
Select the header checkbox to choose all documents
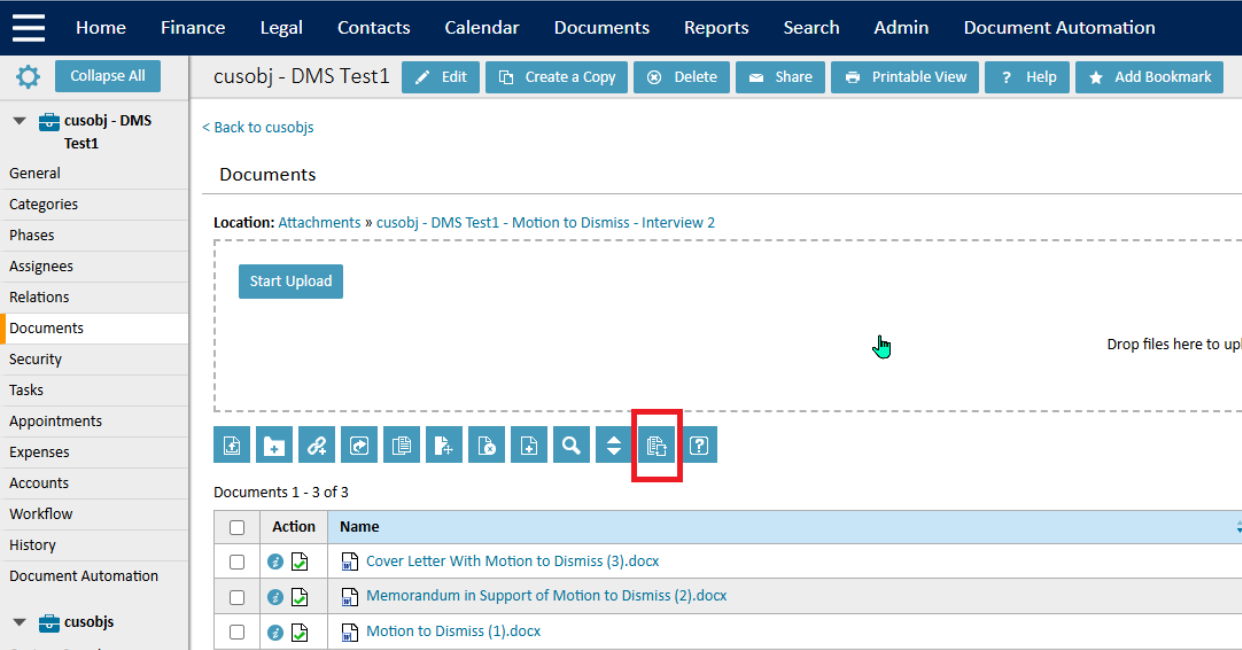click(x=237, y=526)
